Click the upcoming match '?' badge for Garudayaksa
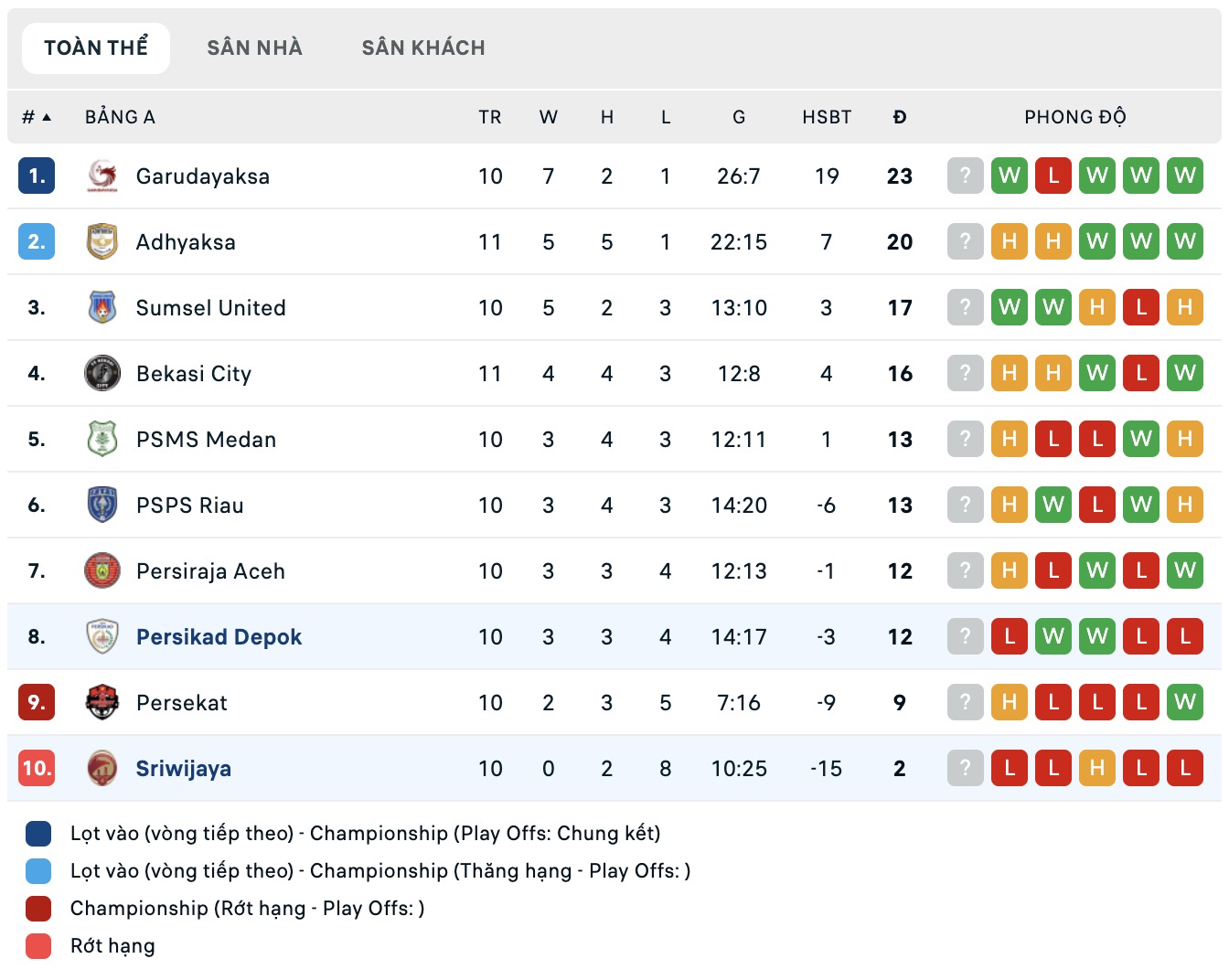 click(x=965, y=176)
